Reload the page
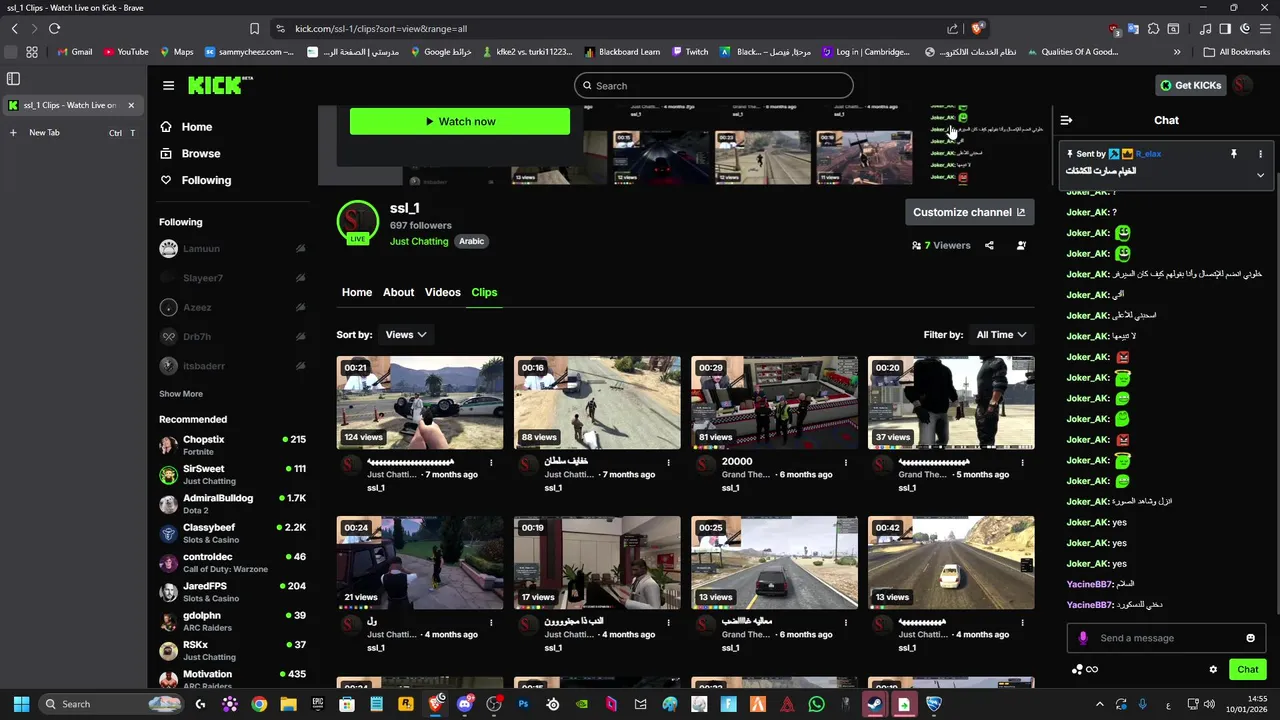This screenshot has width=1280, height=720. (x=54, y=29)
